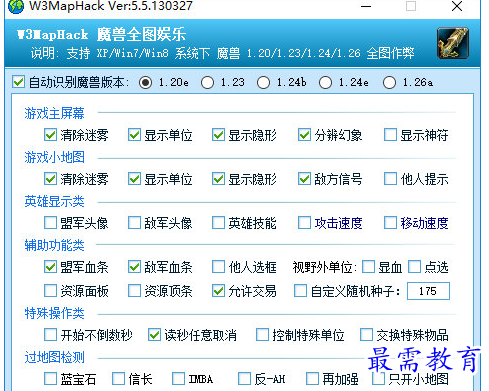Toggle 分辨幻象 checkbox

[x=304, y=135]
